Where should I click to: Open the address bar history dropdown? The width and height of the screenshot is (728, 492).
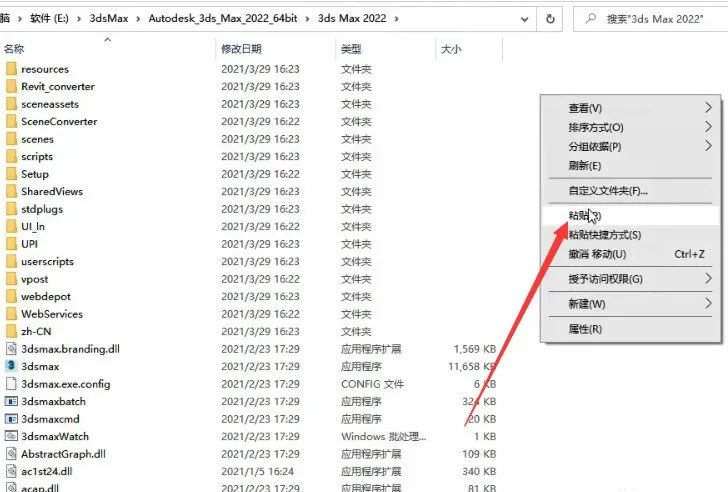525,19
